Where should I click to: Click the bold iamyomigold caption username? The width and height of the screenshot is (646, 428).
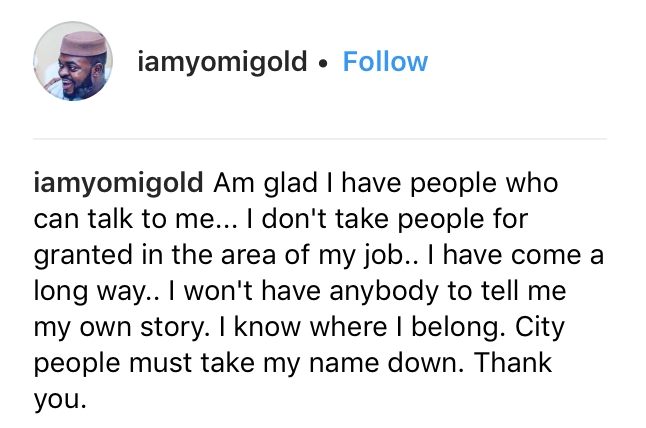pos(119,185)
